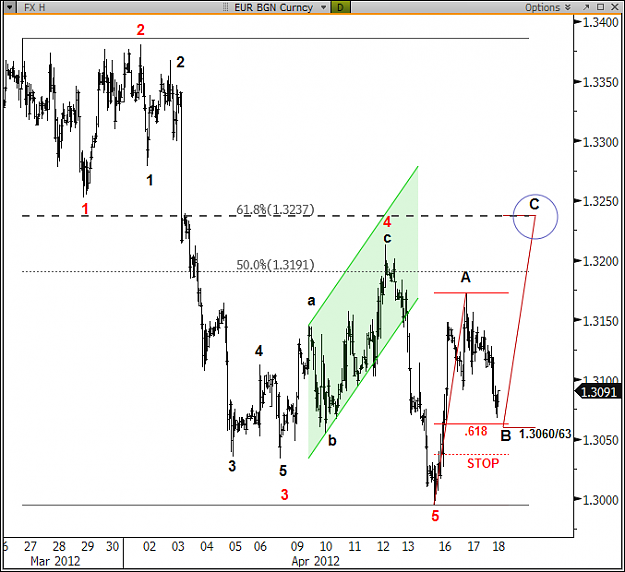
Task: Click the current price tag 1.3091
Action: 599,392
